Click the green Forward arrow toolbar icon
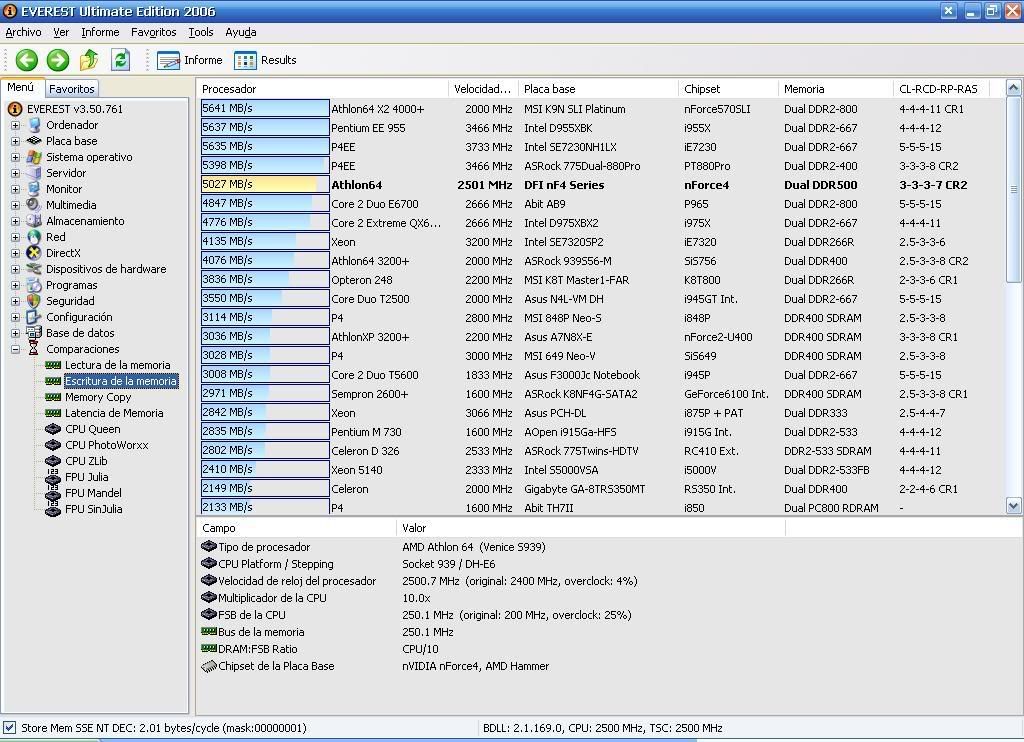The width and height of the screenshot is (1024, 742). (57, 60)
